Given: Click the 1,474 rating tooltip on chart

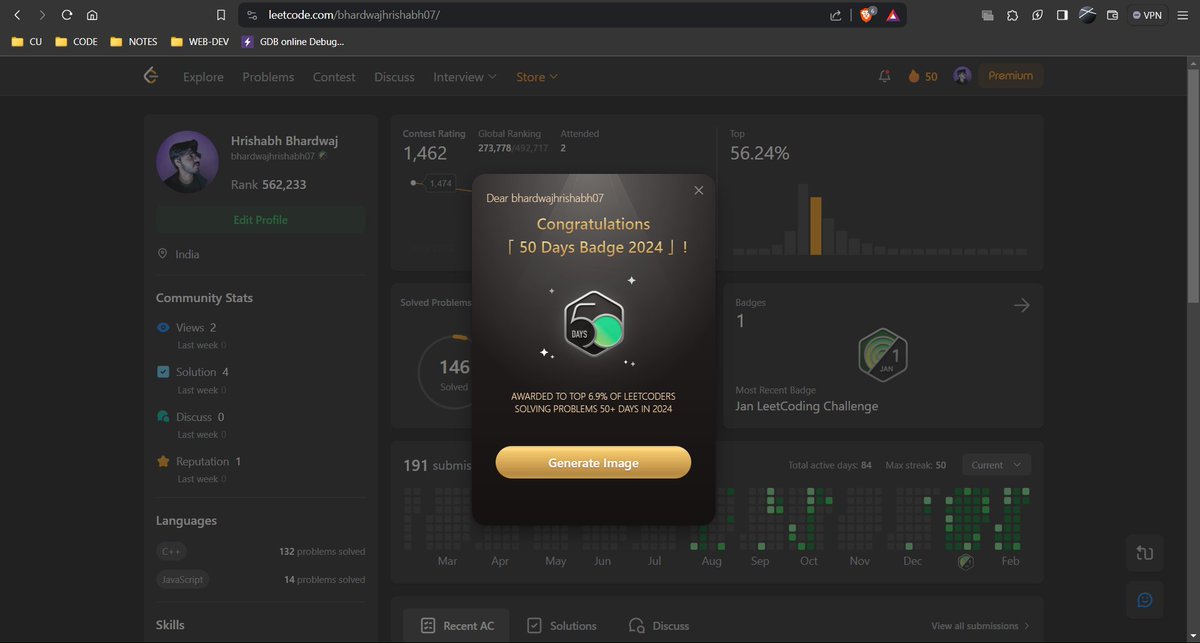Looking at the screenshot, I should [x=440, y=183].
